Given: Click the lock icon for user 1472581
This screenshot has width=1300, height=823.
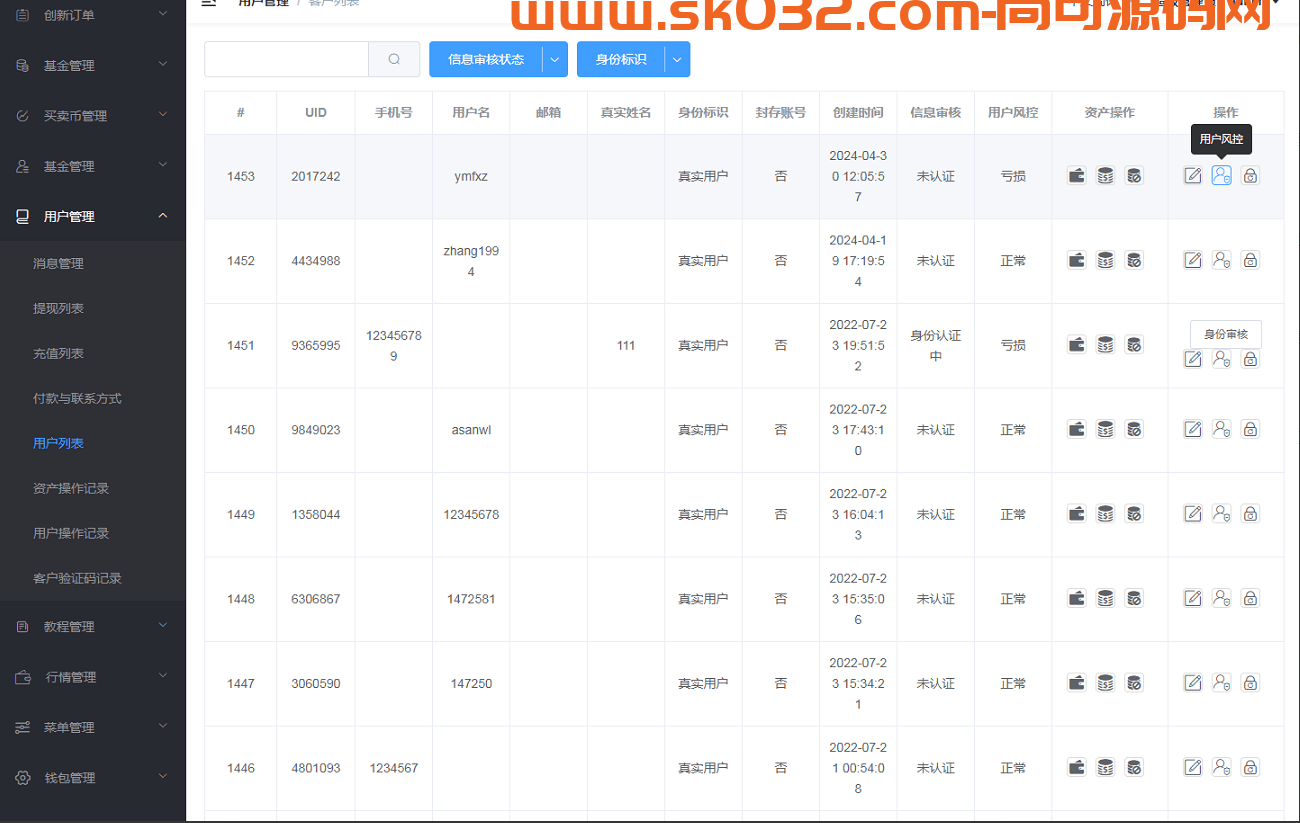Looking at the screenshot, I should pos(1250,599).
